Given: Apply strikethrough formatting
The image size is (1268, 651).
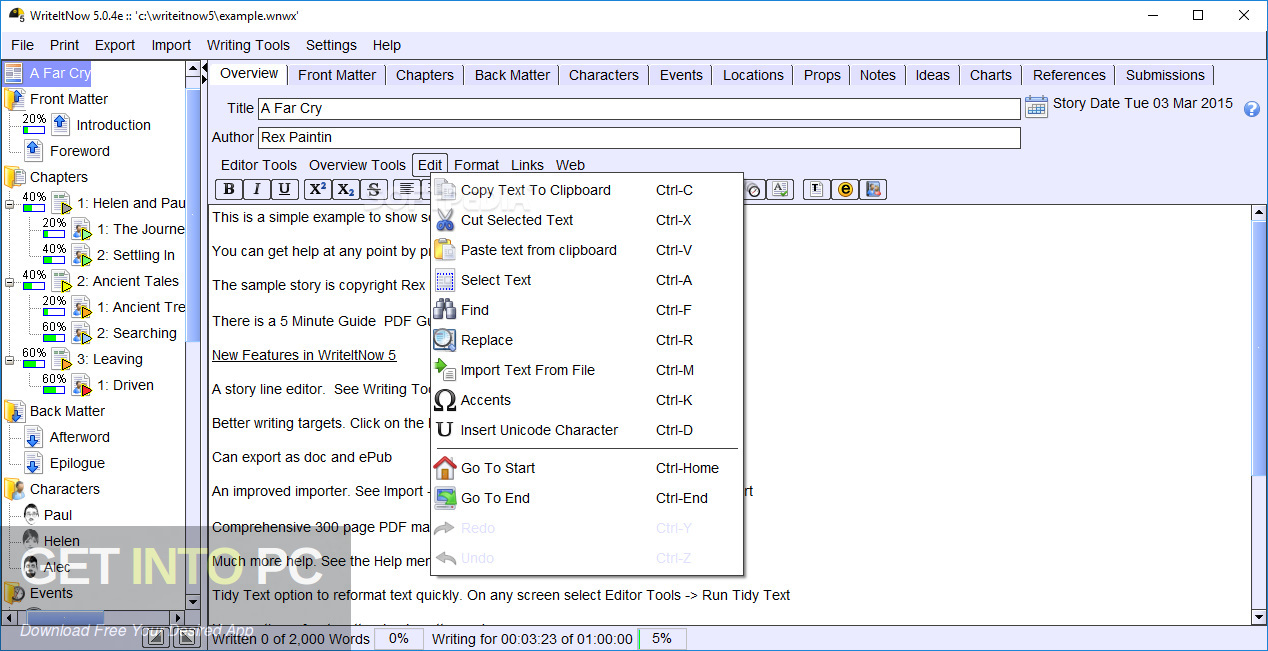Looking at the screenshot, I should click(374, 189).
